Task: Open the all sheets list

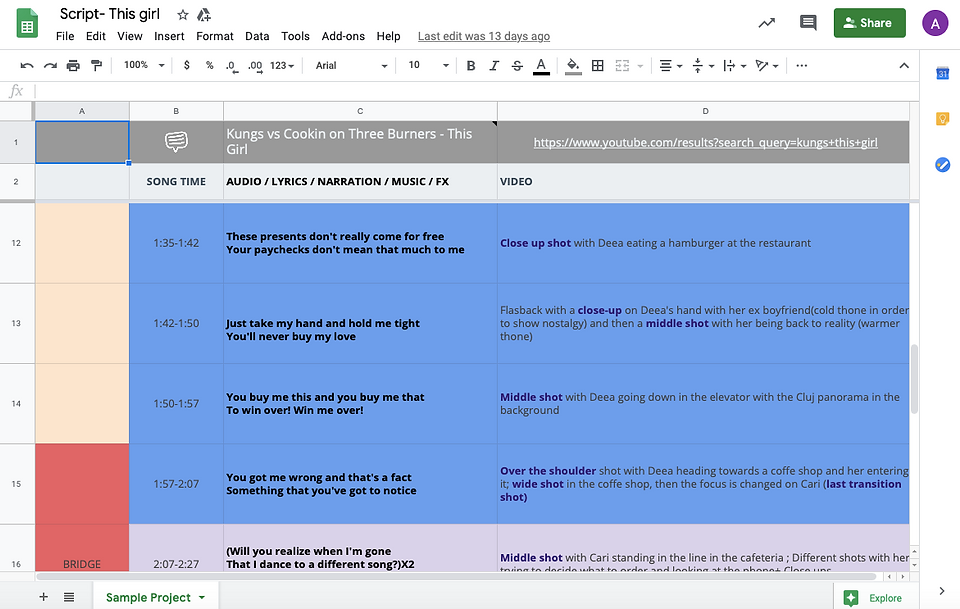Action: coord(69,597)
